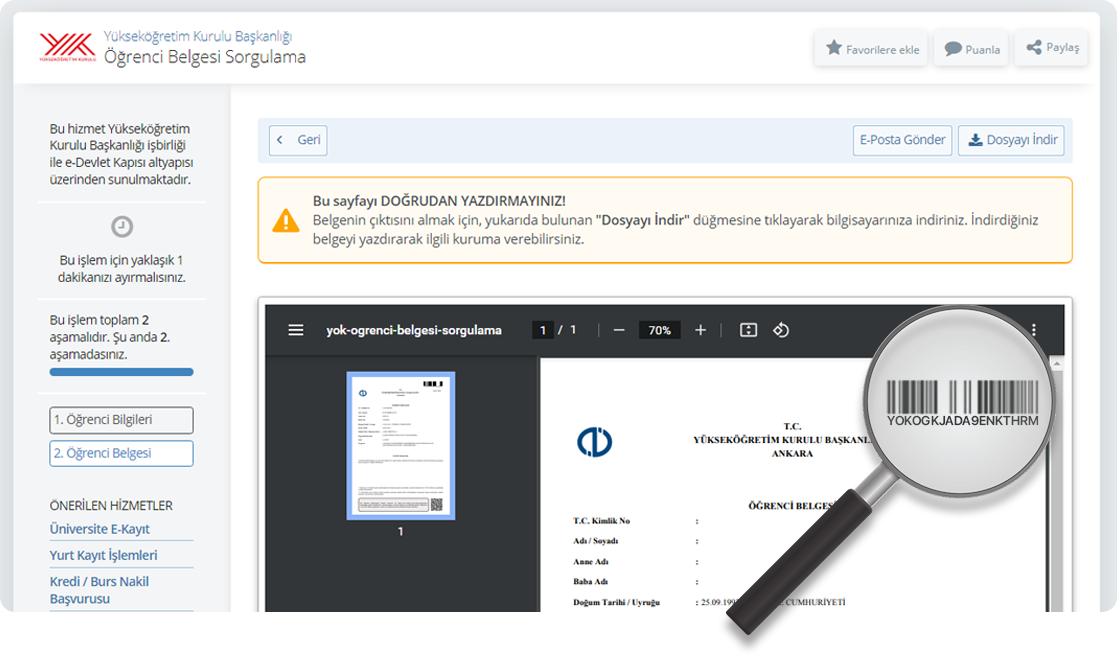Image resolution: width=1117 pixels, height=656 pixels.
Task: Open the Yurt Kayıt İşlemleri link
Action: [103, 555]
